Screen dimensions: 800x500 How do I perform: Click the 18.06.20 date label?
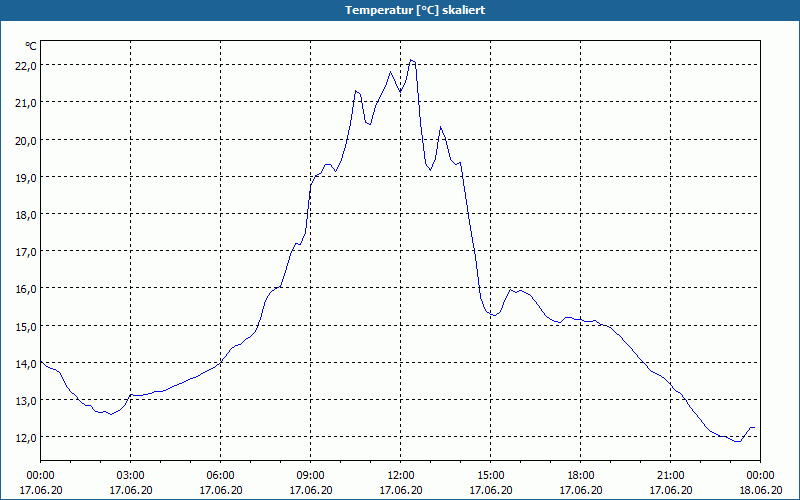pyautogui.click(x=760, y=490)
